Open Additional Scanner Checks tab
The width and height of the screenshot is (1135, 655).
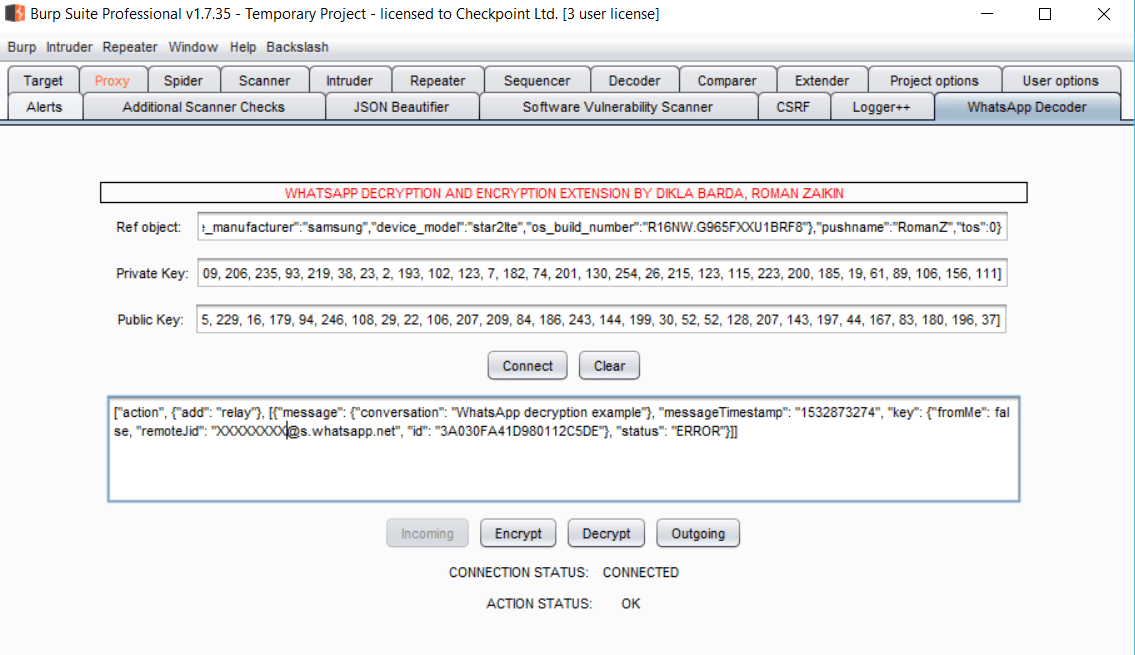click(x=203, y=107)
